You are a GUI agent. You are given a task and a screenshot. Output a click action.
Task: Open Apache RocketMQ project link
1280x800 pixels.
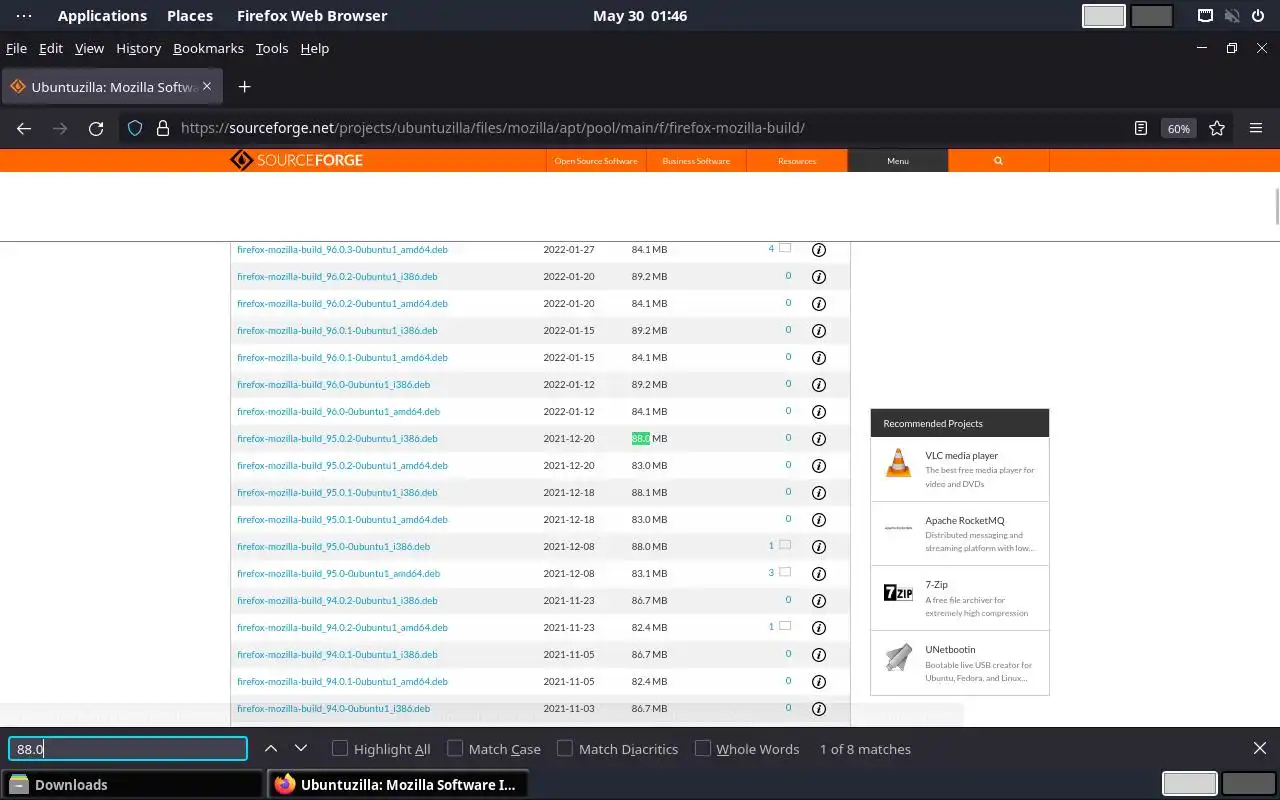[x=964, y=521]
